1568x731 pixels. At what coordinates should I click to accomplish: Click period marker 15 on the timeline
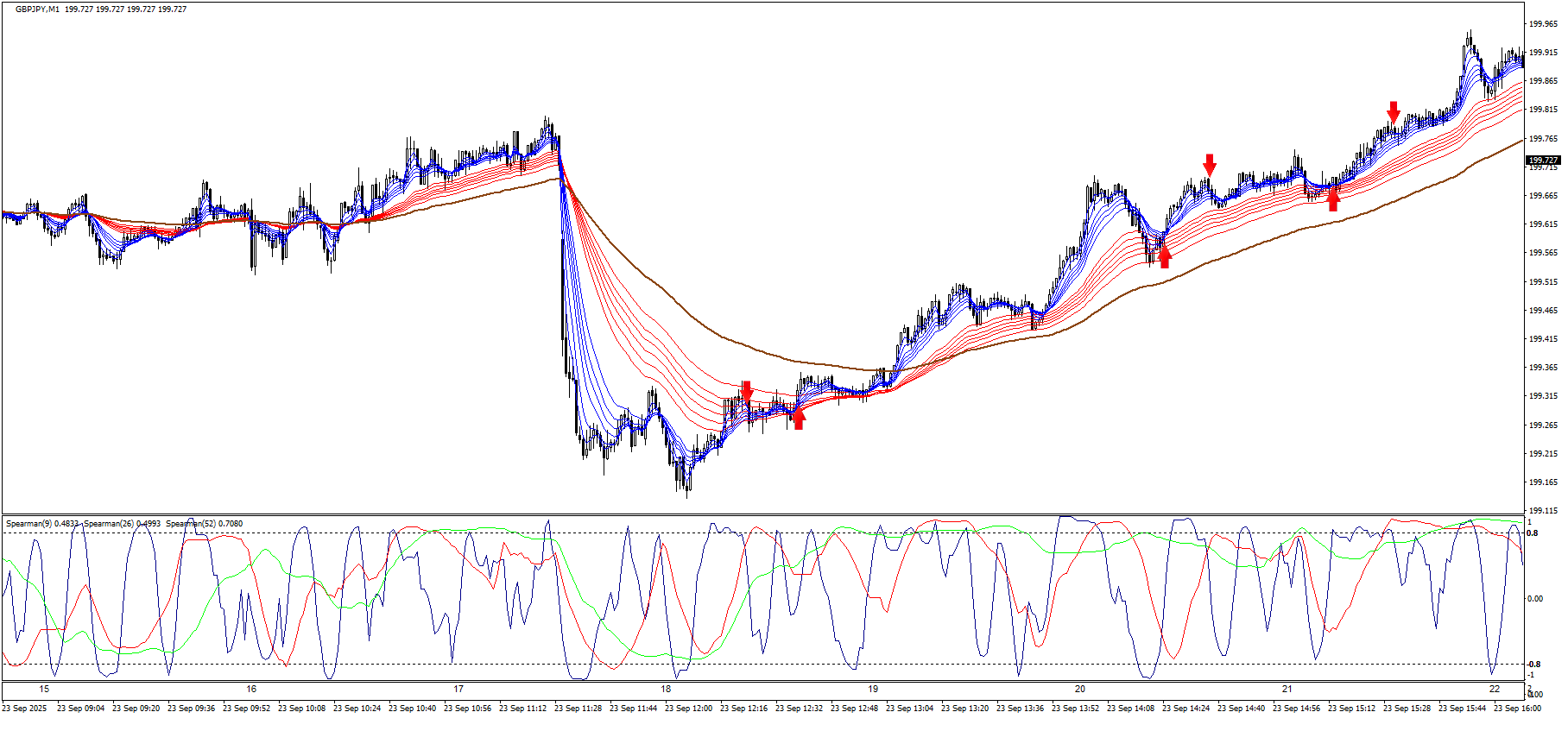[44, 689]
